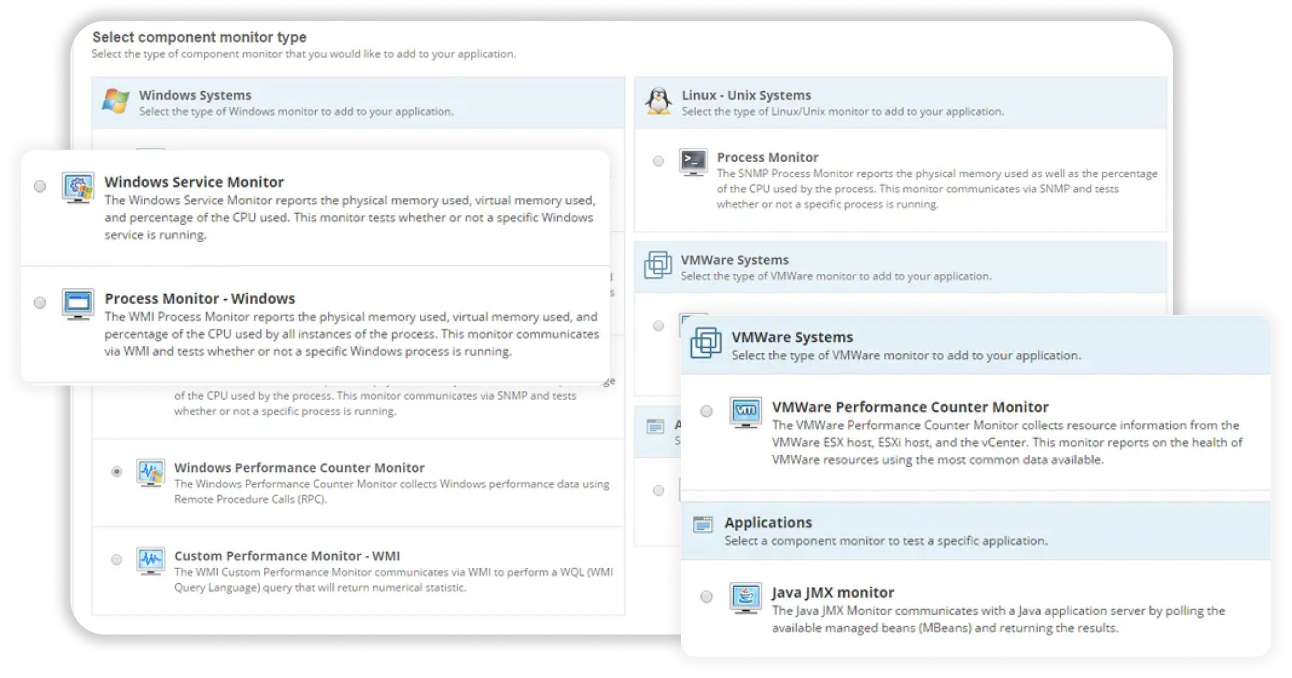The width and height of the screenshot is (1292, 678).
Task: Click the VMWare Systems icon in the enlarged callout
Action: point(706,342)
